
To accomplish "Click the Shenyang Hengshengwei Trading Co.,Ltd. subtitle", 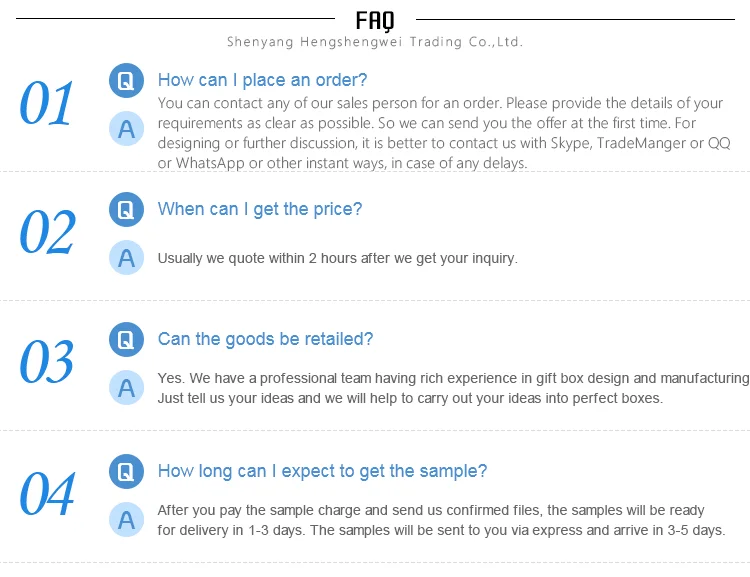I will click(375, 42).
